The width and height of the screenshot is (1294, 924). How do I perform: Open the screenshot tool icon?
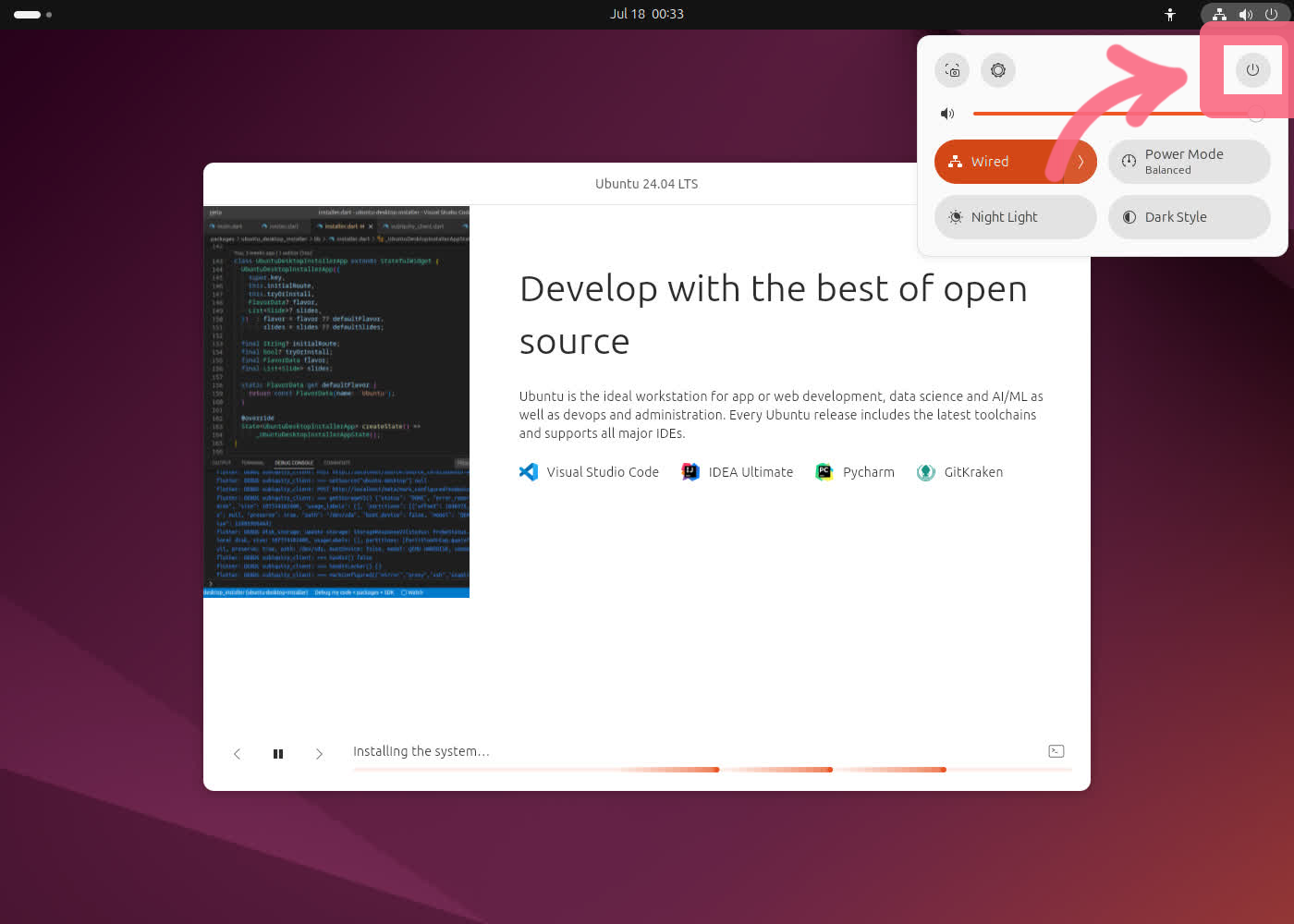click(x=952, y=70)
